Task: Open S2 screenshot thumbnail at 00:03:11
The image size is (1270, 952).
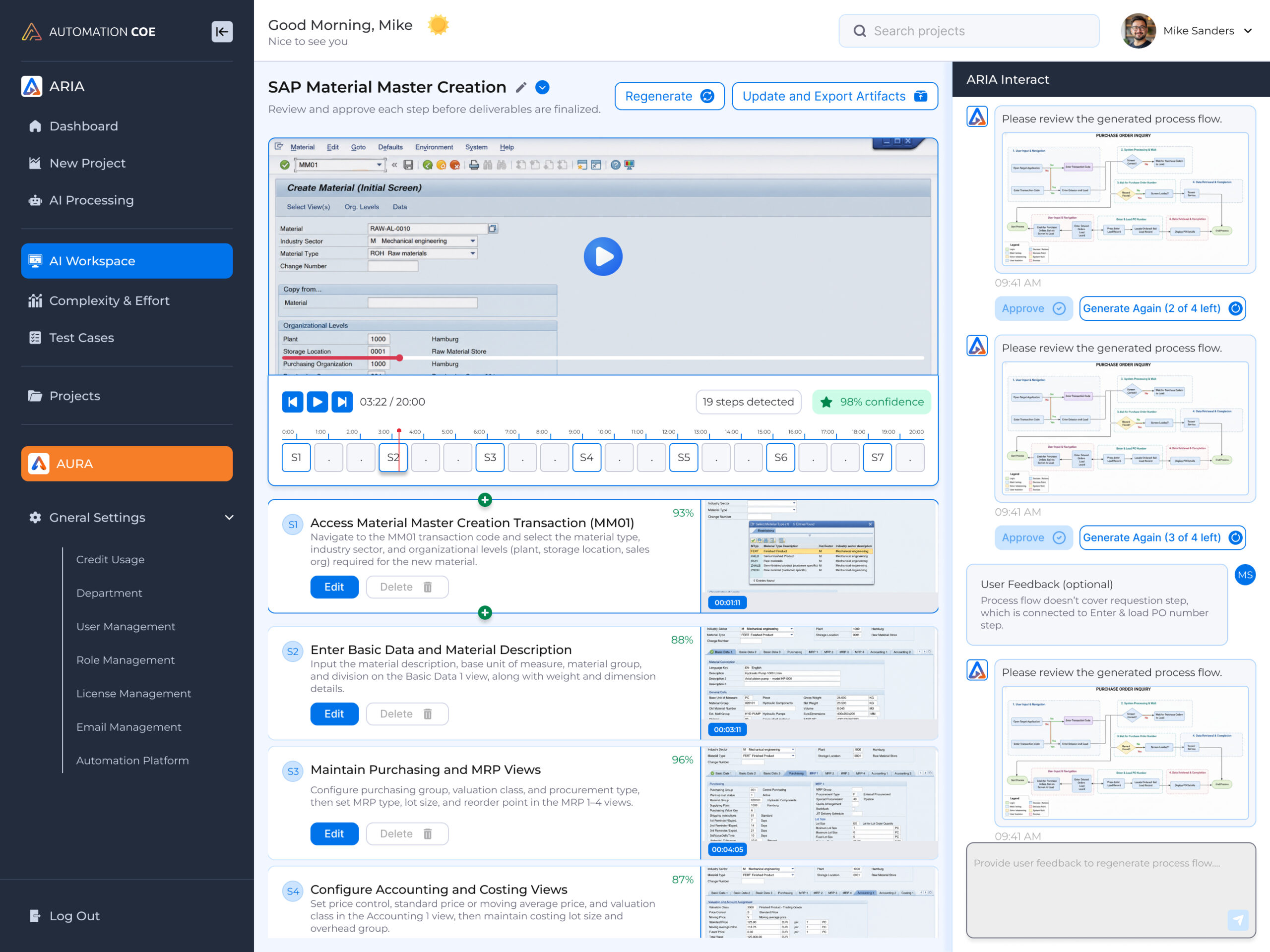Action: (x=820, y=683)
